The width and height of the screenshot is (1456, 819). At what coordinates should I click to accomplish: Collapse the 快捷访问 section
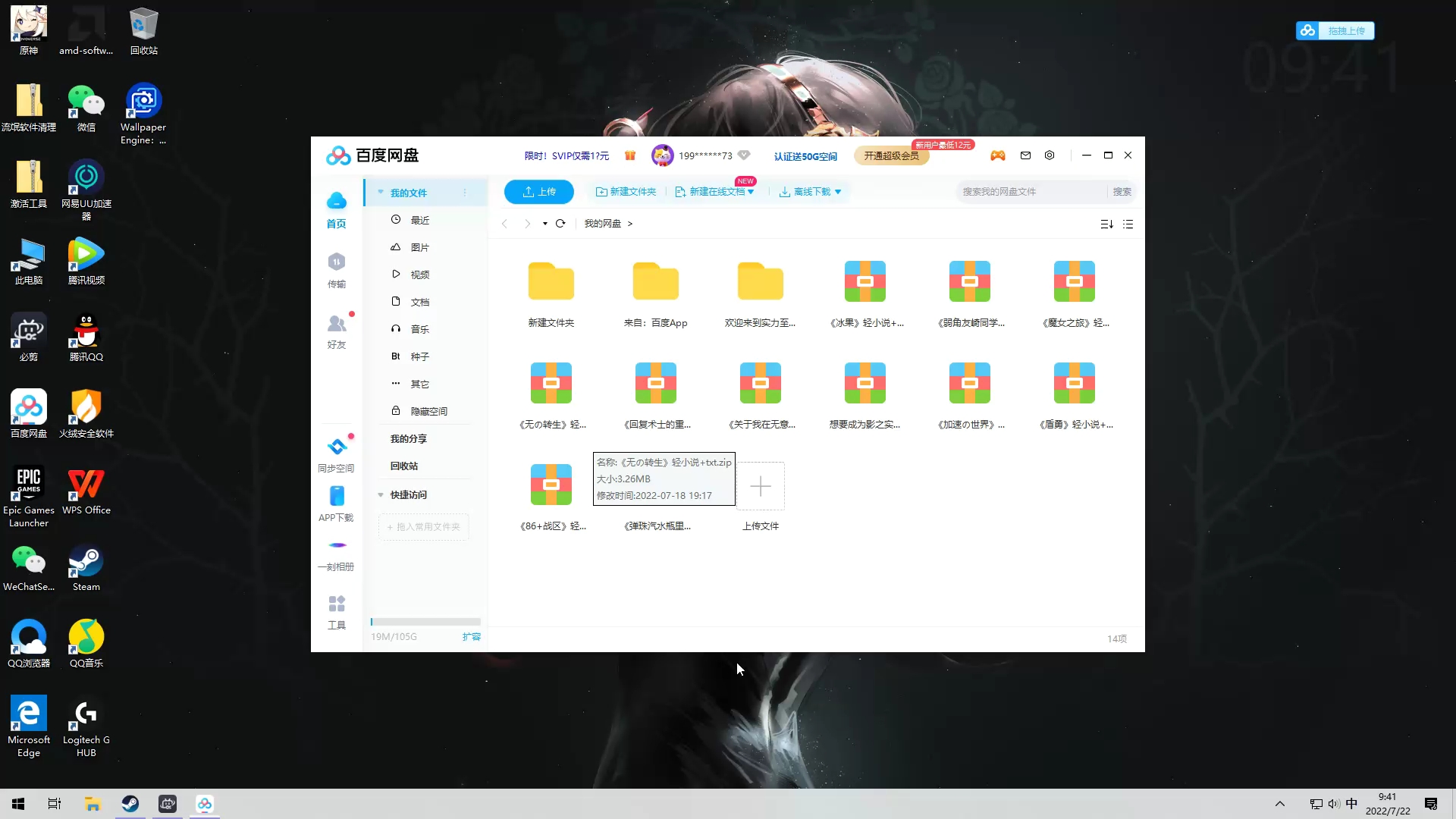(x=381, y=495)
